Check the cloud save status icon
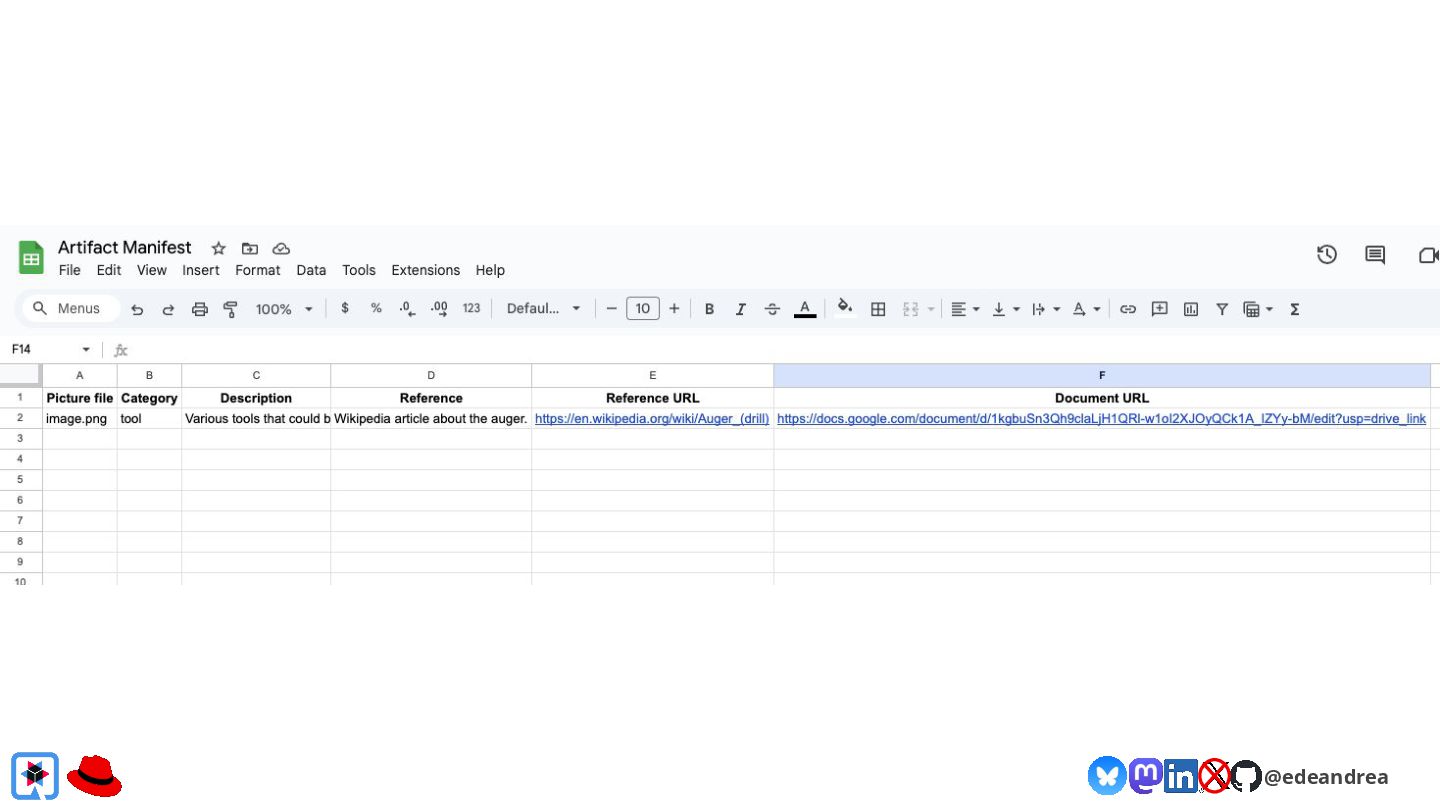1440x810 pixels. click(x=281, y=248)
